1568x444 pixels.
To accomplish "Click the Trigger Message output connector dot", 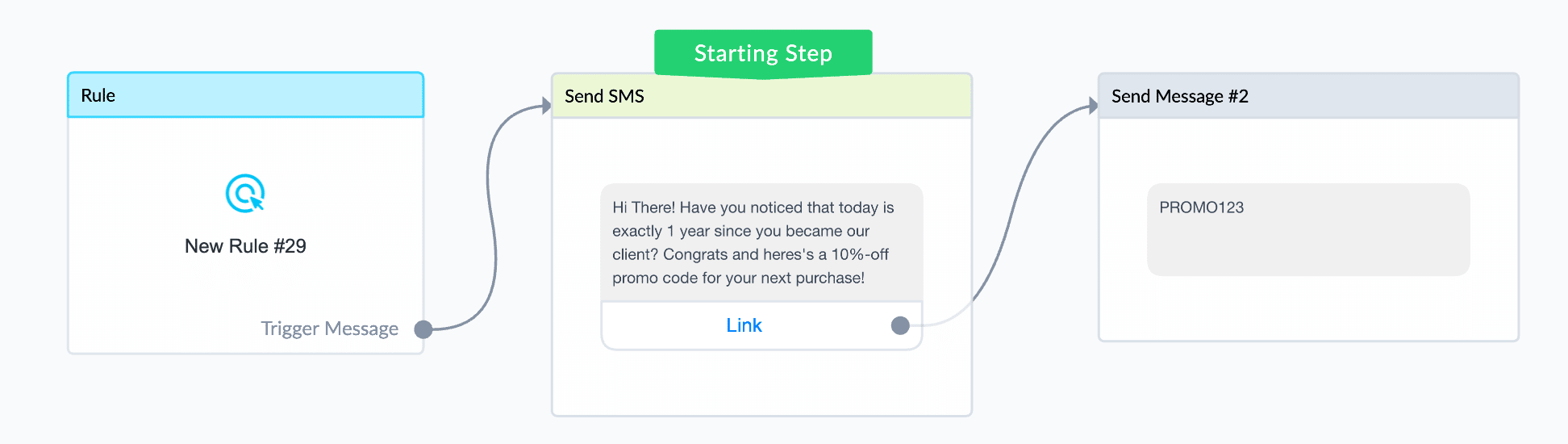I will tap(423, 329).
